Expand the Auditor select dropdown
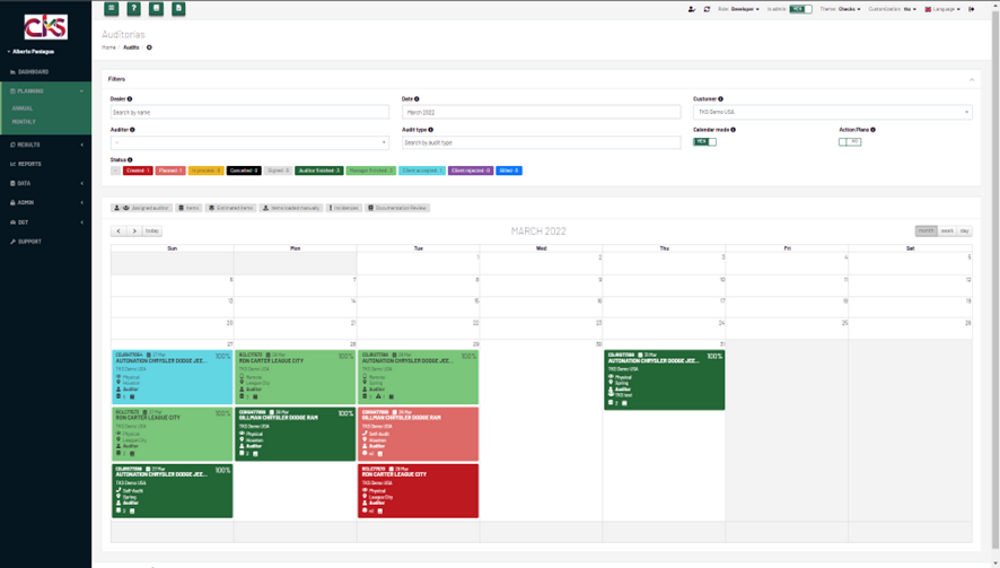The image size is (1000, 568). click(249, 143)
